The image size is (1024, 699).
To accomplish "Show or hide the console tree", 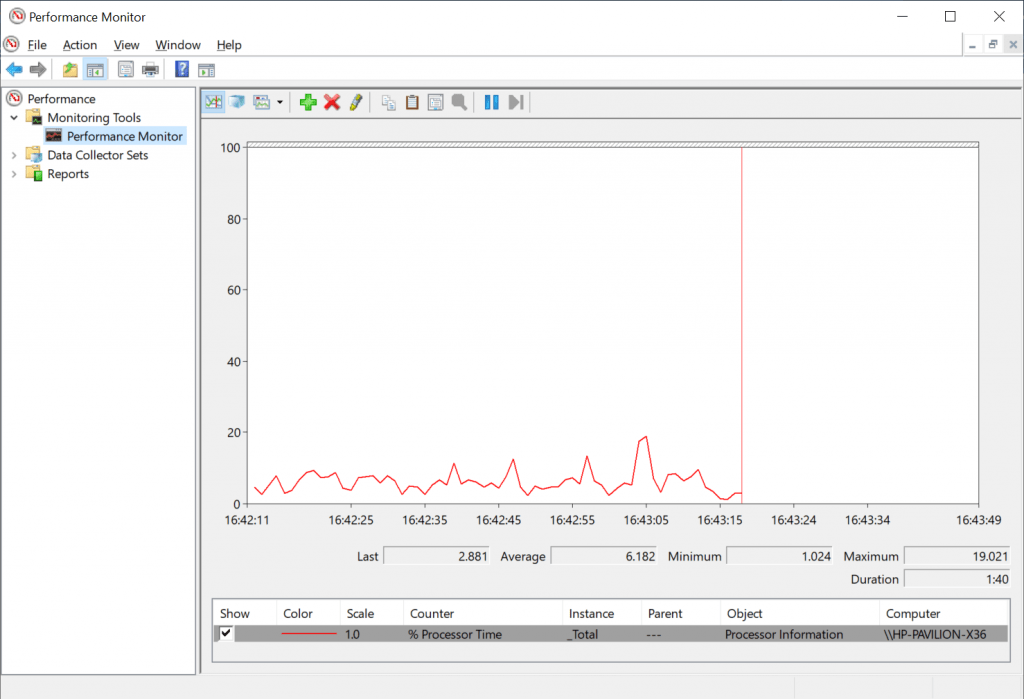I will coord(94,68).
